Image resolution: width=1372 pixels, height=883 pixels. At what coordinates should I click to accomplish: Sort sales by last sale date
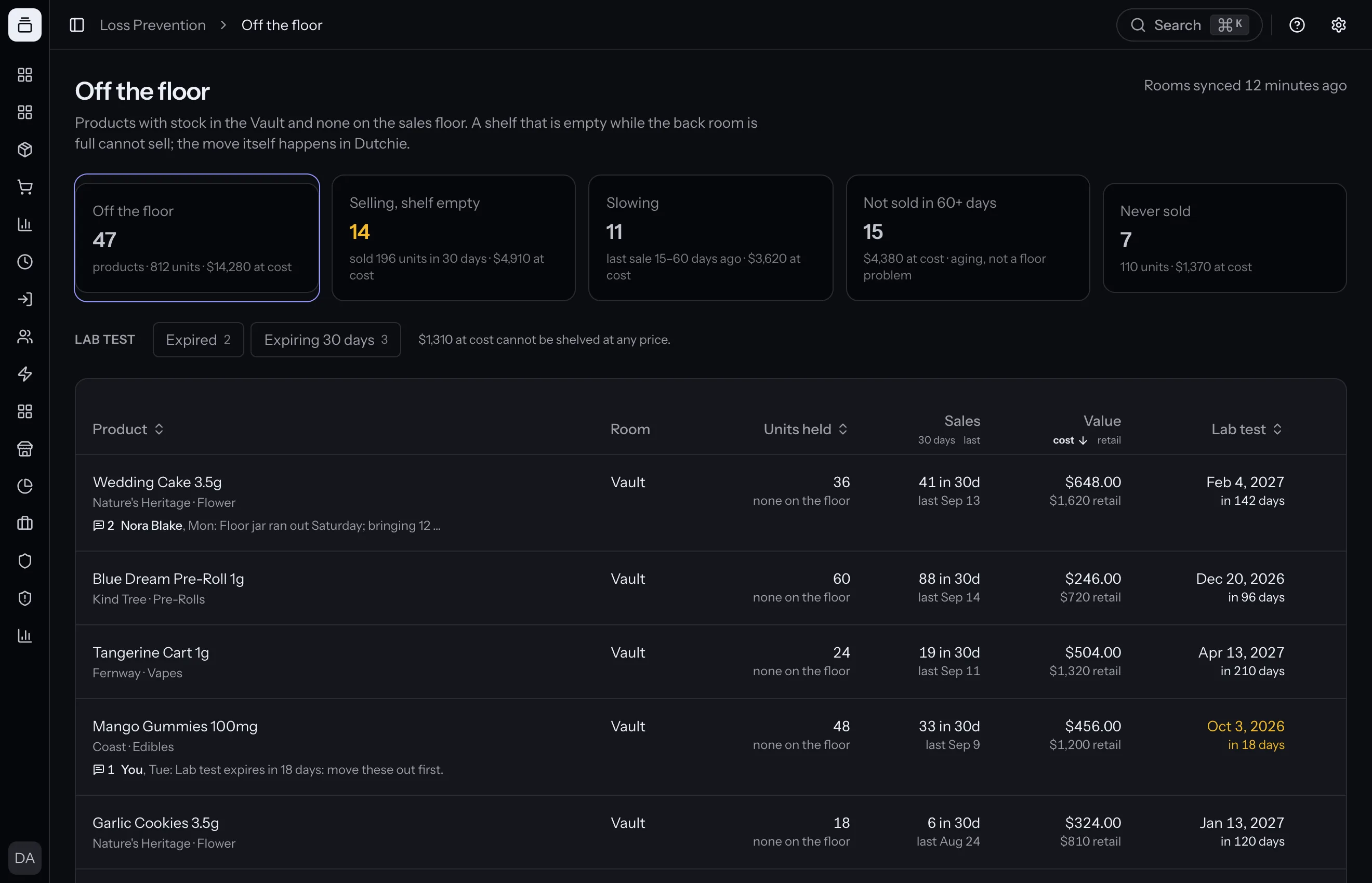click(972, 440)
